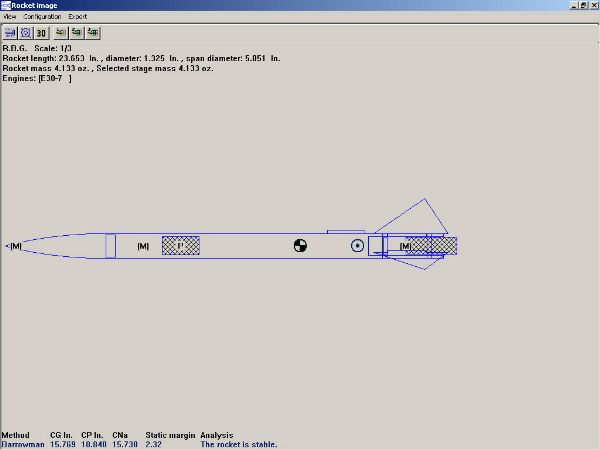Switch to the base view icon
The height and width of the screenshot is (450, 600).
point(26,32)
